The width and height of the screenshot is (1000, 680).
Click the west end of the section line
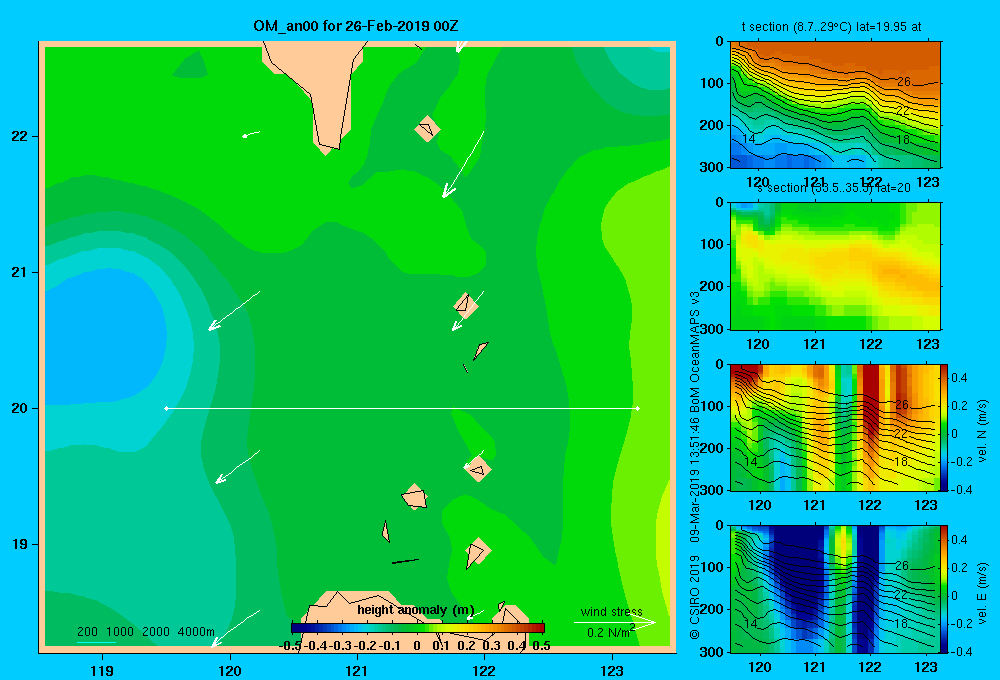tap(166, 408)
